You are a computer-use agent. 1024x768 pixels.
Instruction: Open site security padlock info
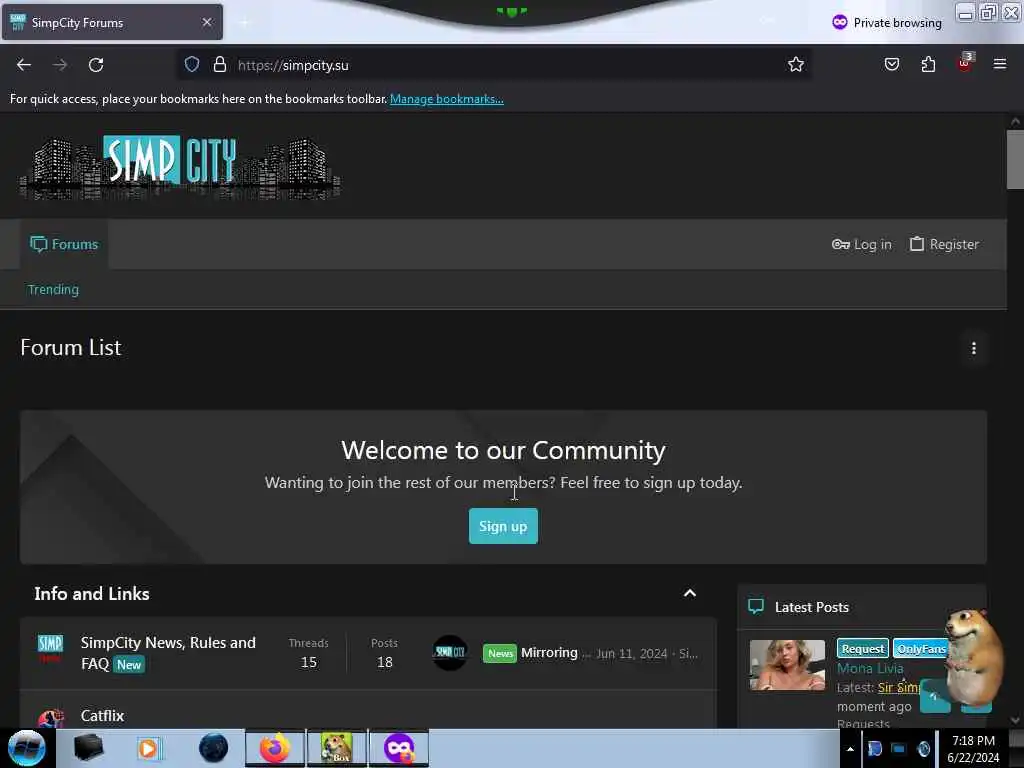tap(220, 65)
